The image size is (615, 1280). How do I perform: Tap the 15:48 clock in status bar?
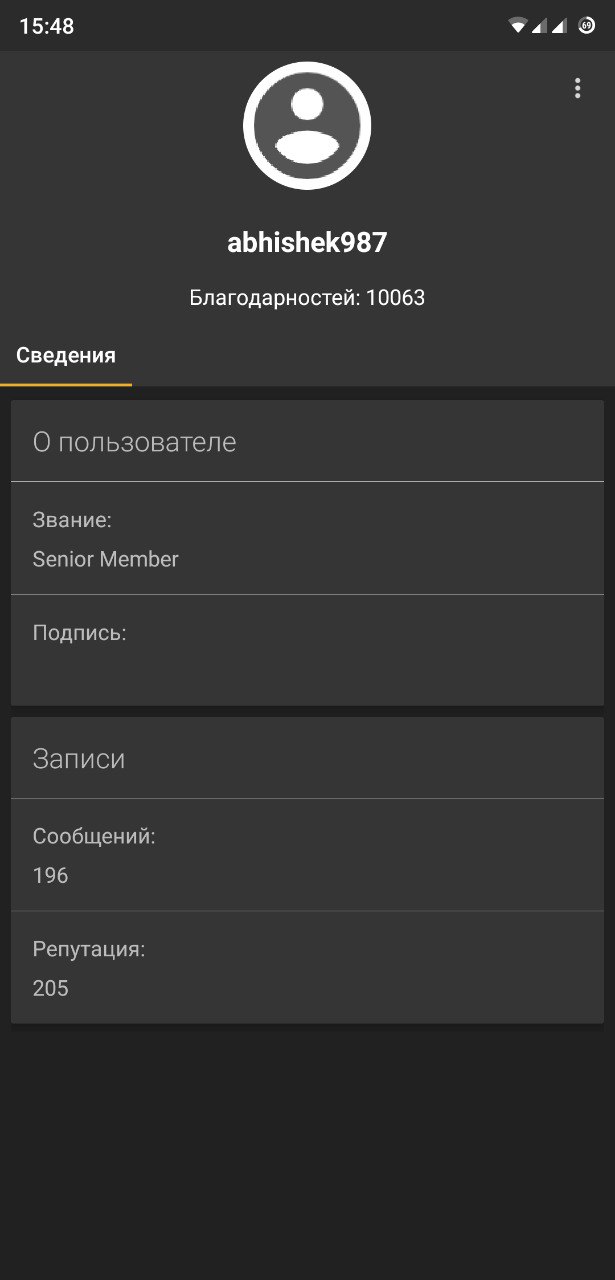(x=46, y=27)
